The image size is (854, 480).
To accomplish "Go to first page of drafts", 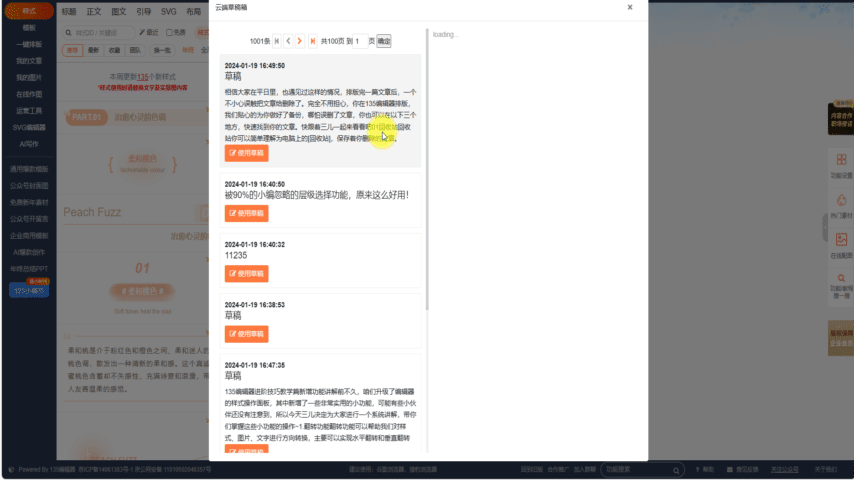I will [277, 41].
